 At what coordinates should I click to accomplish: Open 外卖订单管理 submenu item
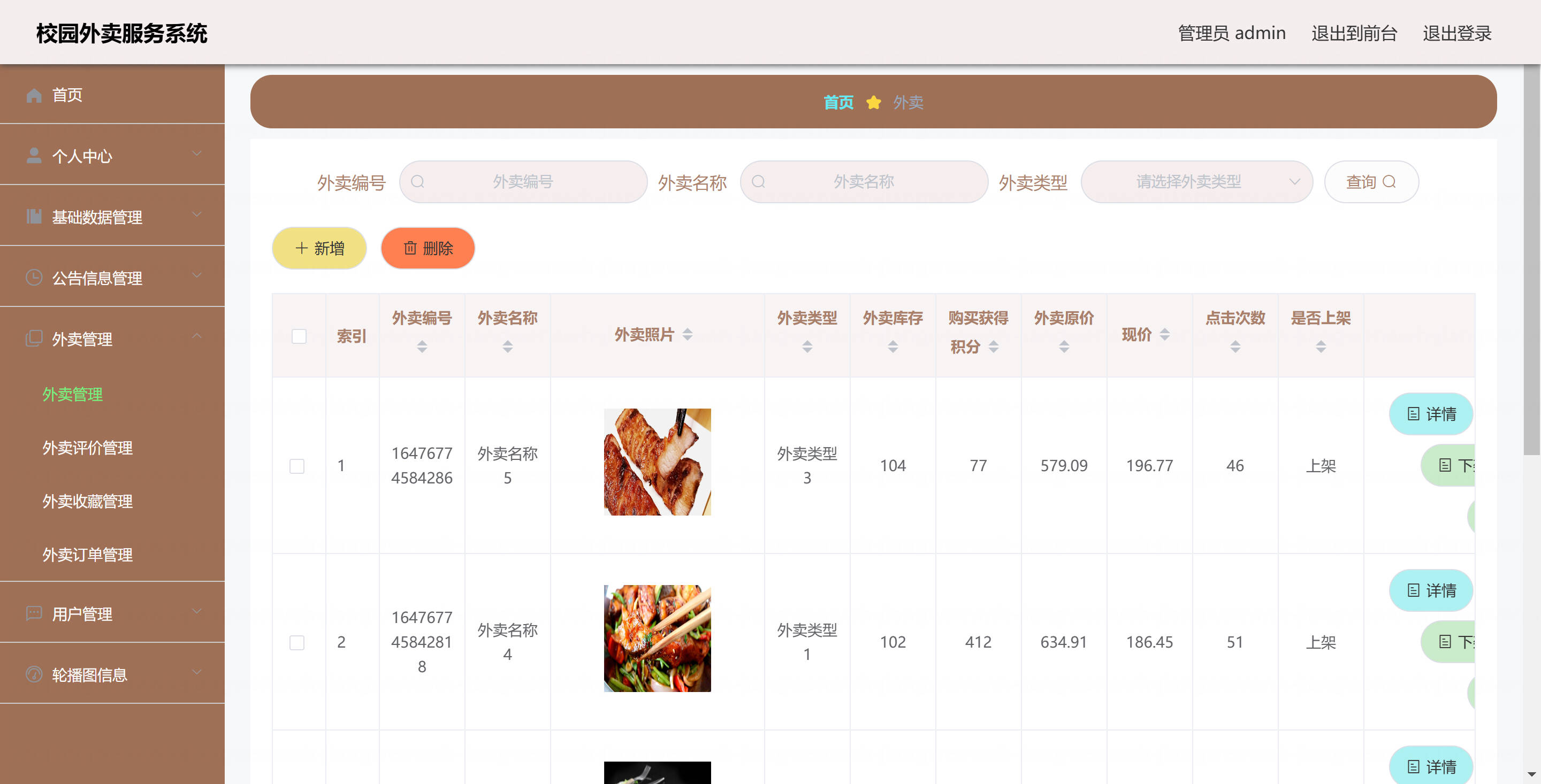[87, 555]
